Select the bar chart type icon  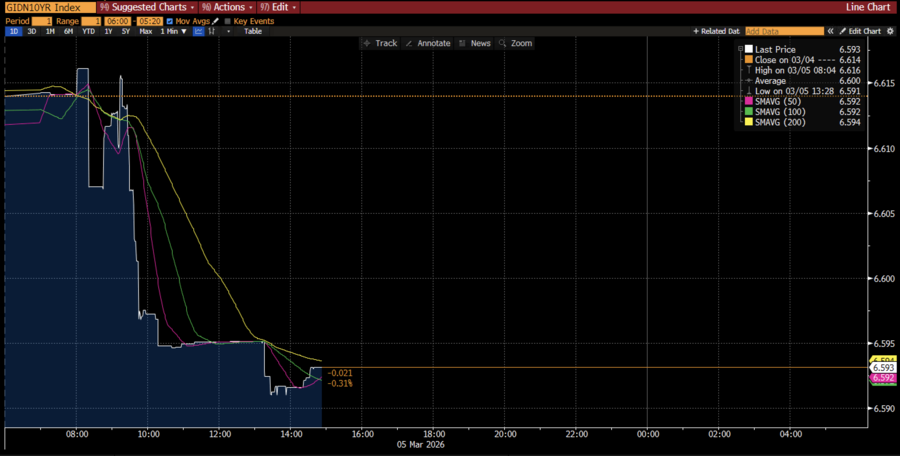[212, 31]
